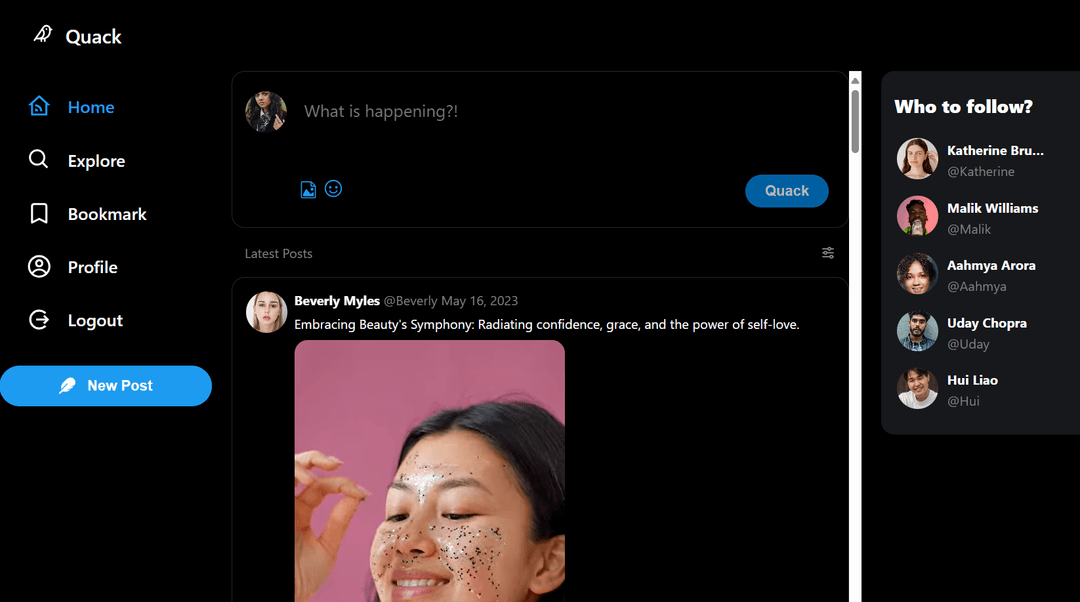The image size is (1080, 602).
Task: Click the Profile person icon
Action: coord(39,267)
